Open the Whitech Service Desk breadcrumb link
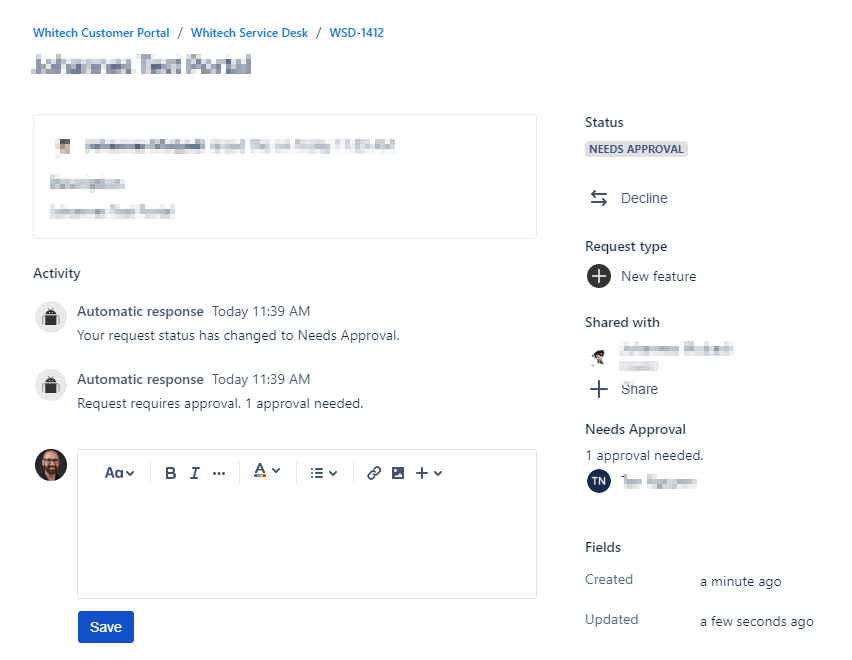The width and height of the screenshot is (852, 660). (249, 32)
